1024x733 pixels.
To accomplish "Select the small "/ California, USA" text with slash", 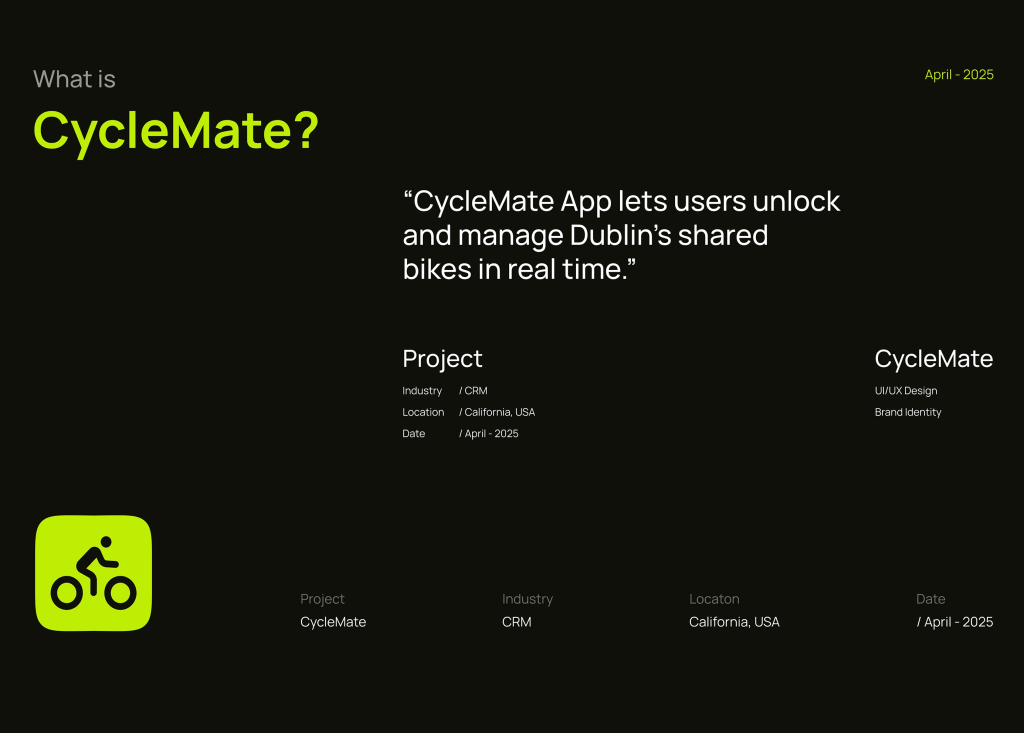I will click(497, 412).
